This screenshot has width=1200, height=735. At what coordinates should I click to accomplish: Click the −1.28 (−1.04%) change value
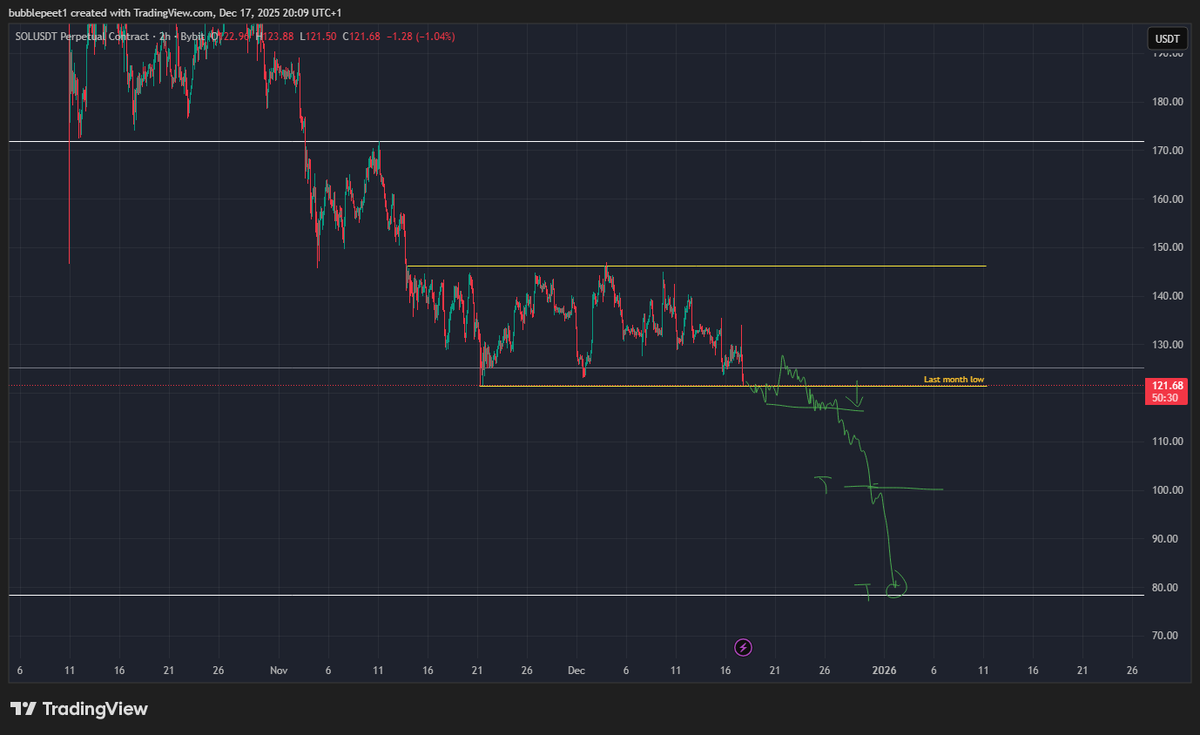[419, 37]
